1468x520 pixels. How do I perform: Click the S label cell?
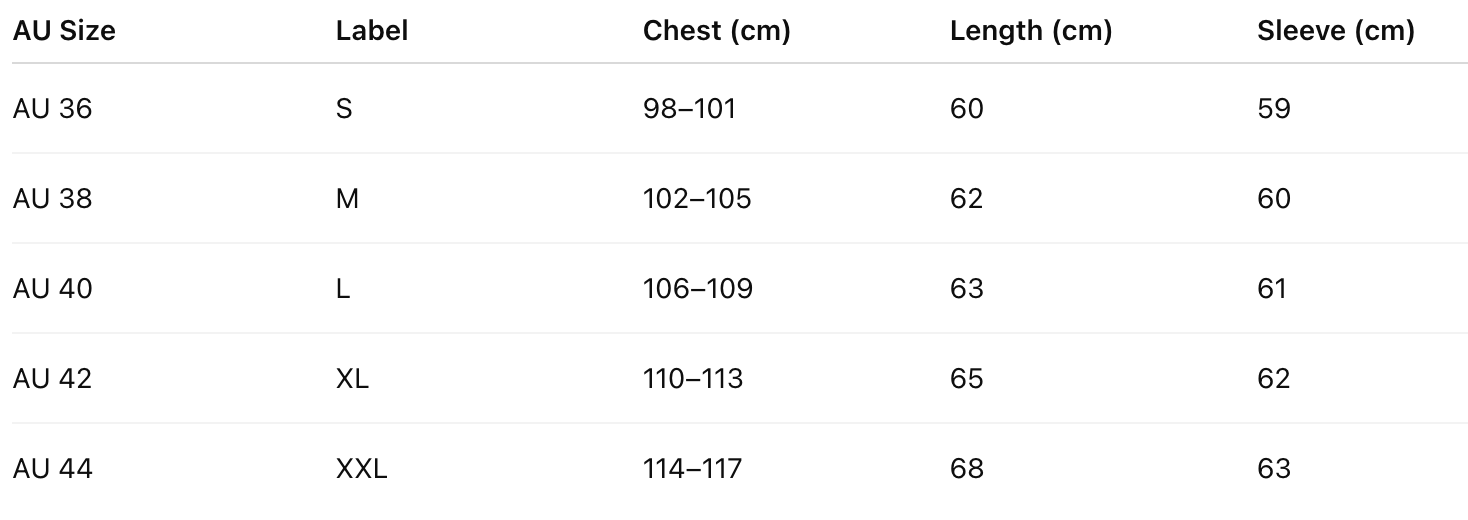coord(344,108)
